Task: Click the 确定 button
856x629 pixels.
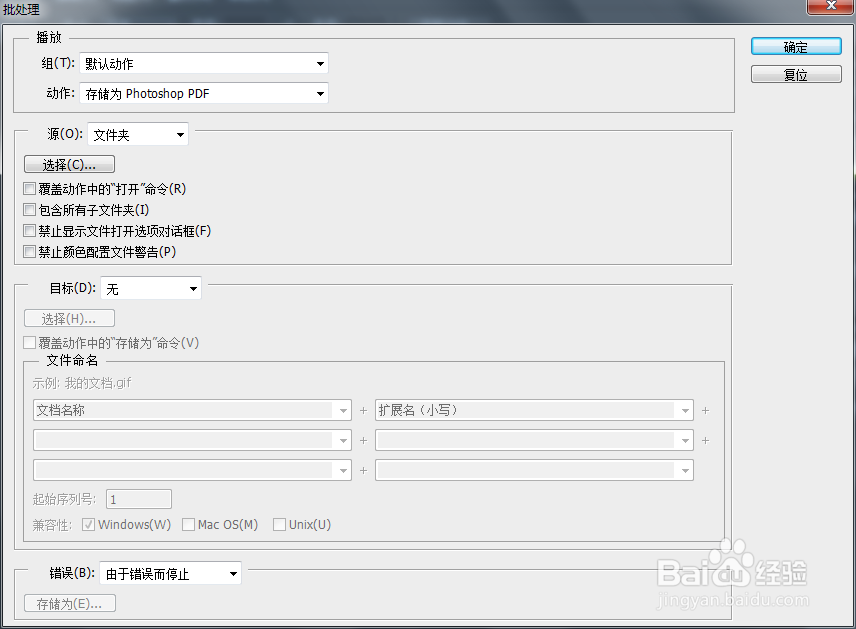Action: [796, 47]
